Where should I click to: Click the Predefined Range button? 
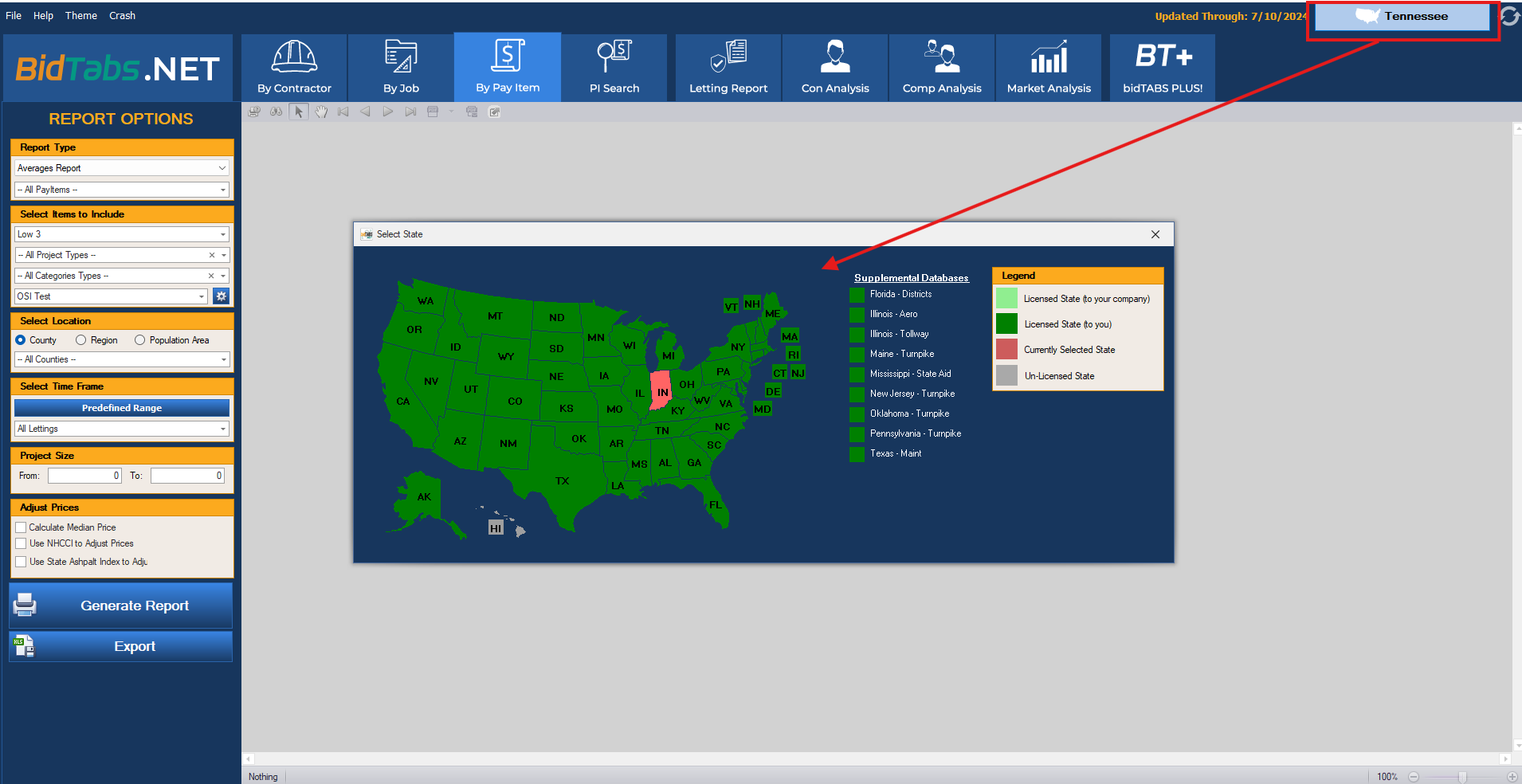click(122, 408)
